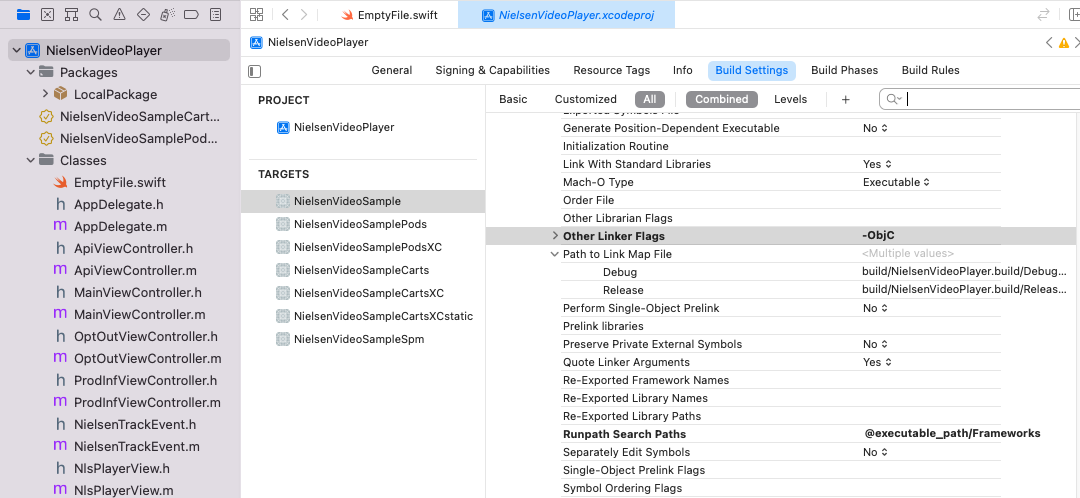Viewport: 1080px width, 498px height.
Task: Collapse the Classes folder
Action: 30,160
